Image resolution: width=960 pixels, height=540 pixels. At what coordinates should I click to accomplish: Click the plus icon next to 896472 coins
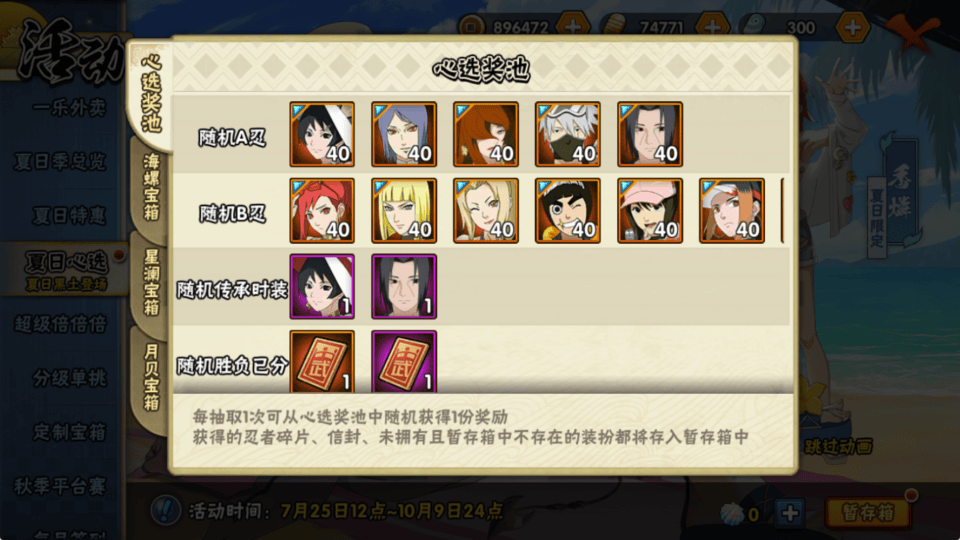[573, 27]
